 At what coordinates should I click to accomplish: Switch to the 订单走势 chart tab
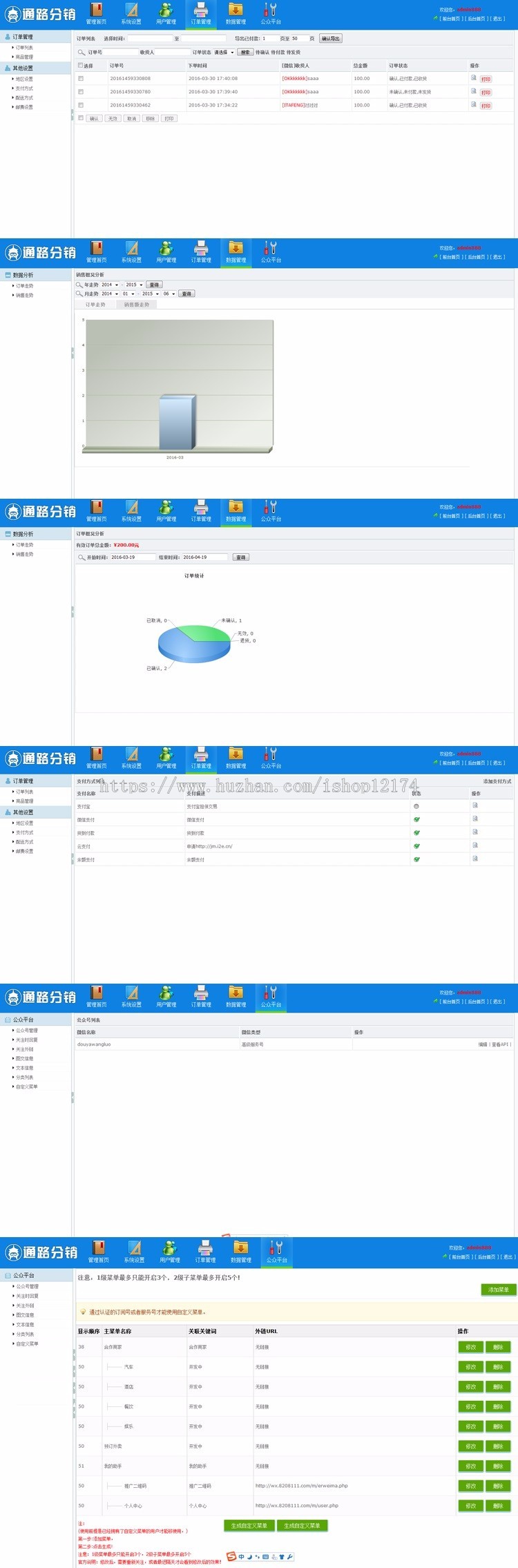coord(95,305)
